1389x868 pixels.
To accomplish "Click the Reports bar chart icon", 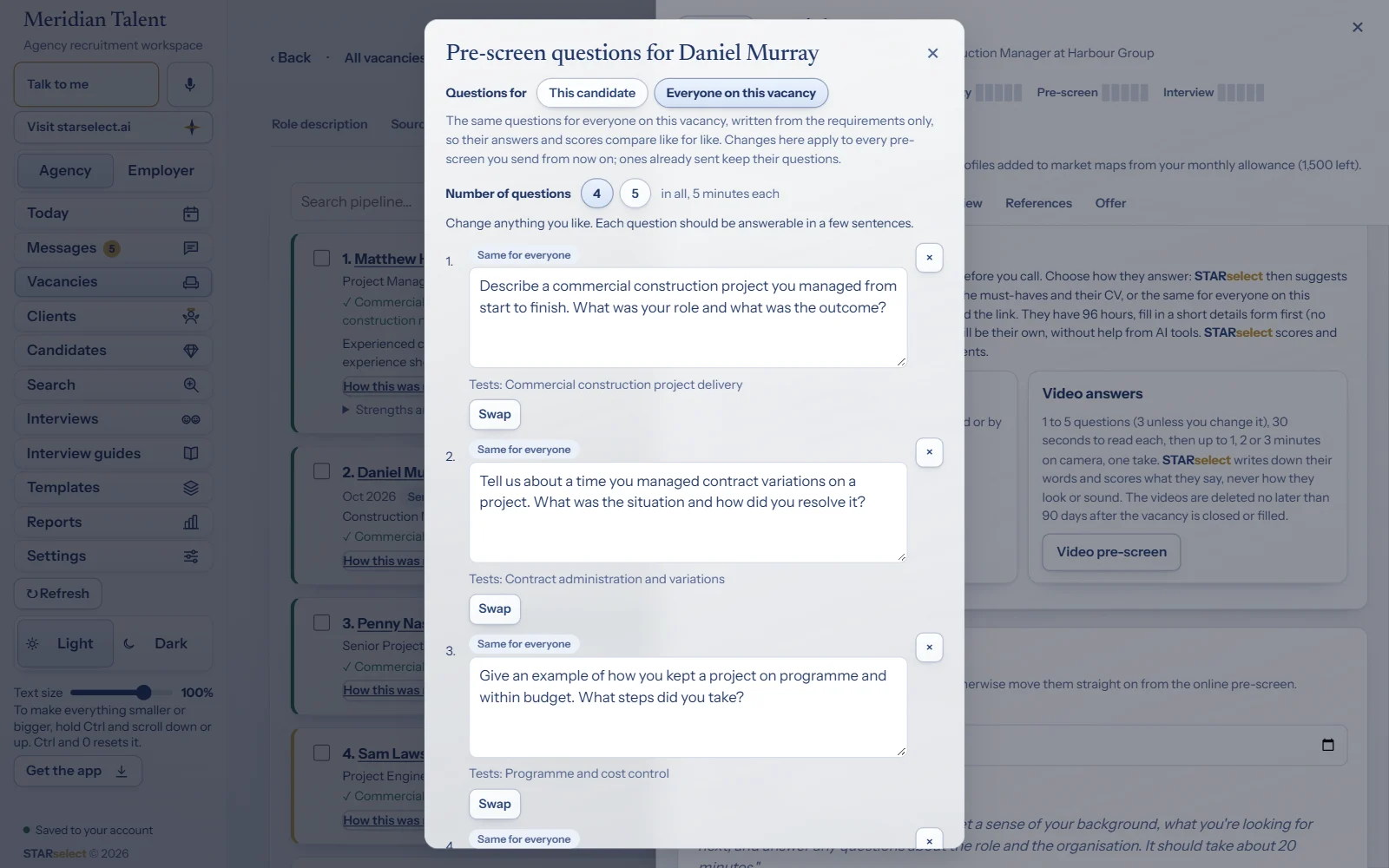I will 191,522.
